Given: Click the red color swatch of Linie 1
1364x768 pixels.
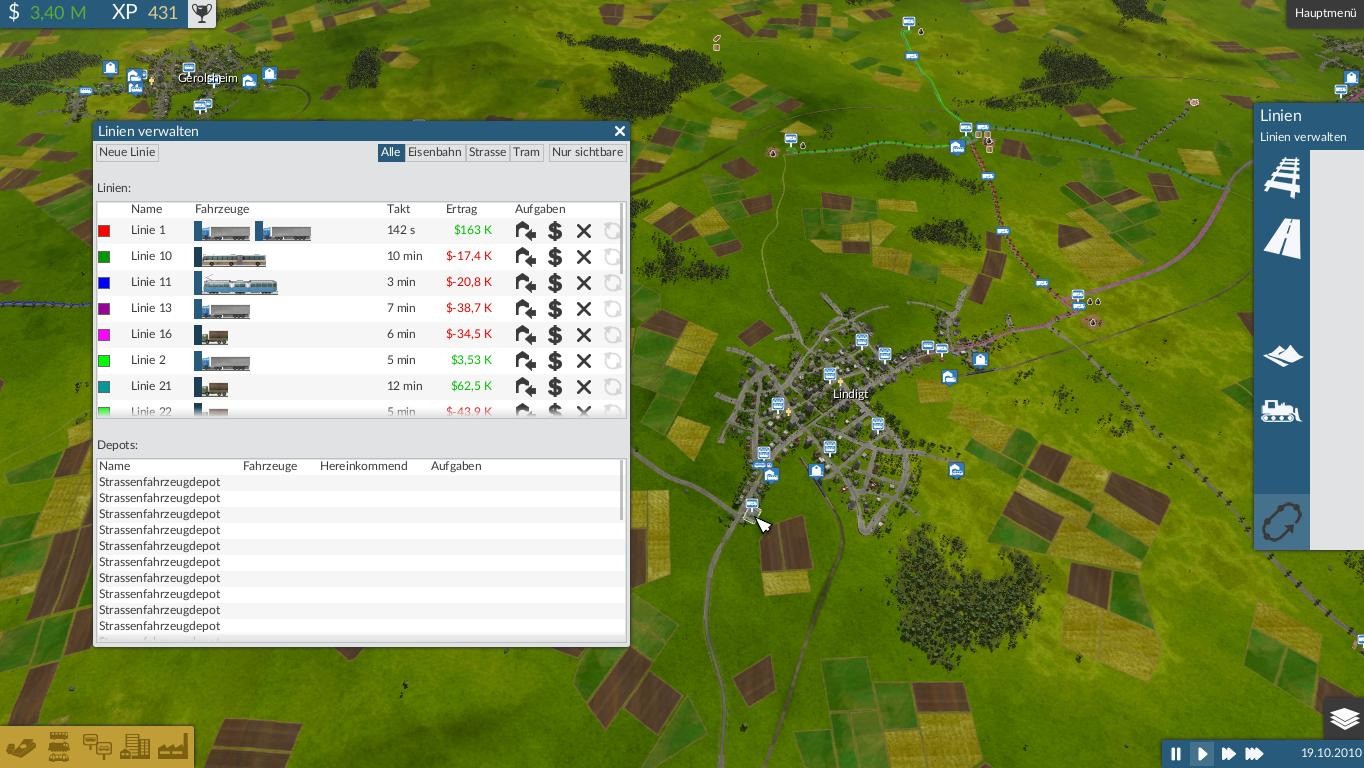Looking at the screenshot, I should click(104, 231).
